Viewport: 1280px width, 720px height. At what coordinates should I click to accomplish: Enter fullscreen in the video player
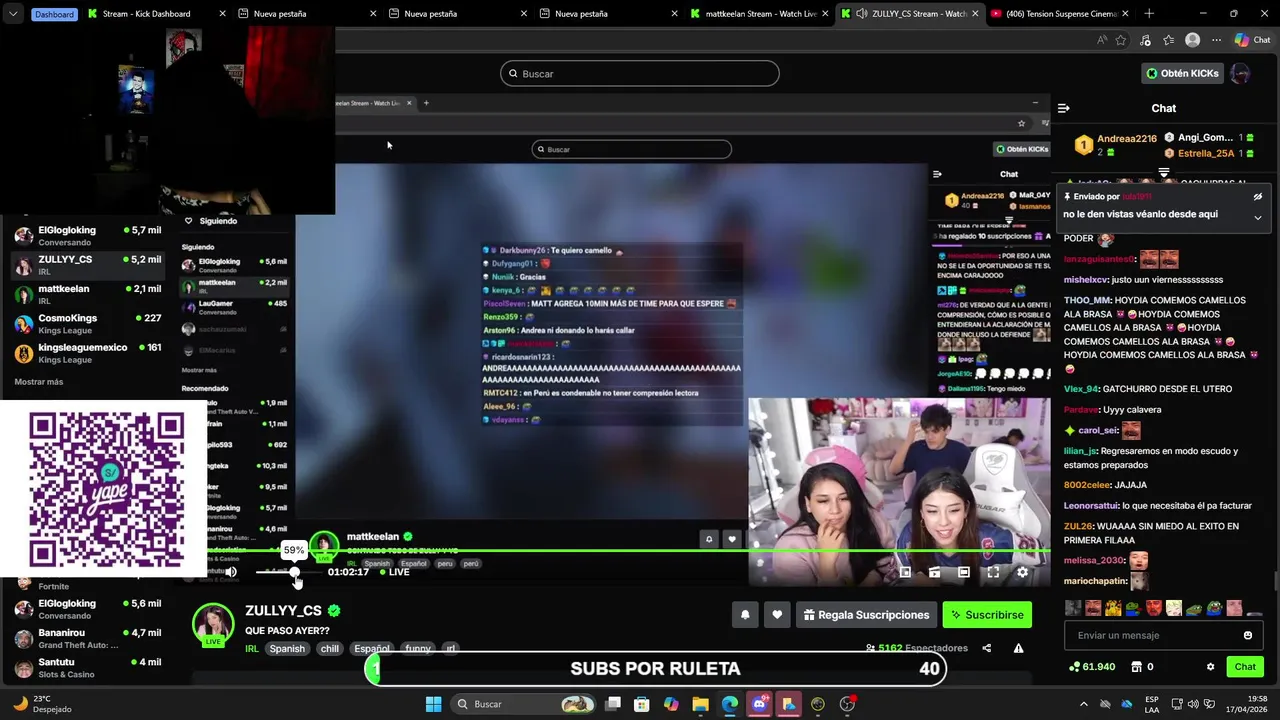pyautogui.click(x=993, y=572)
